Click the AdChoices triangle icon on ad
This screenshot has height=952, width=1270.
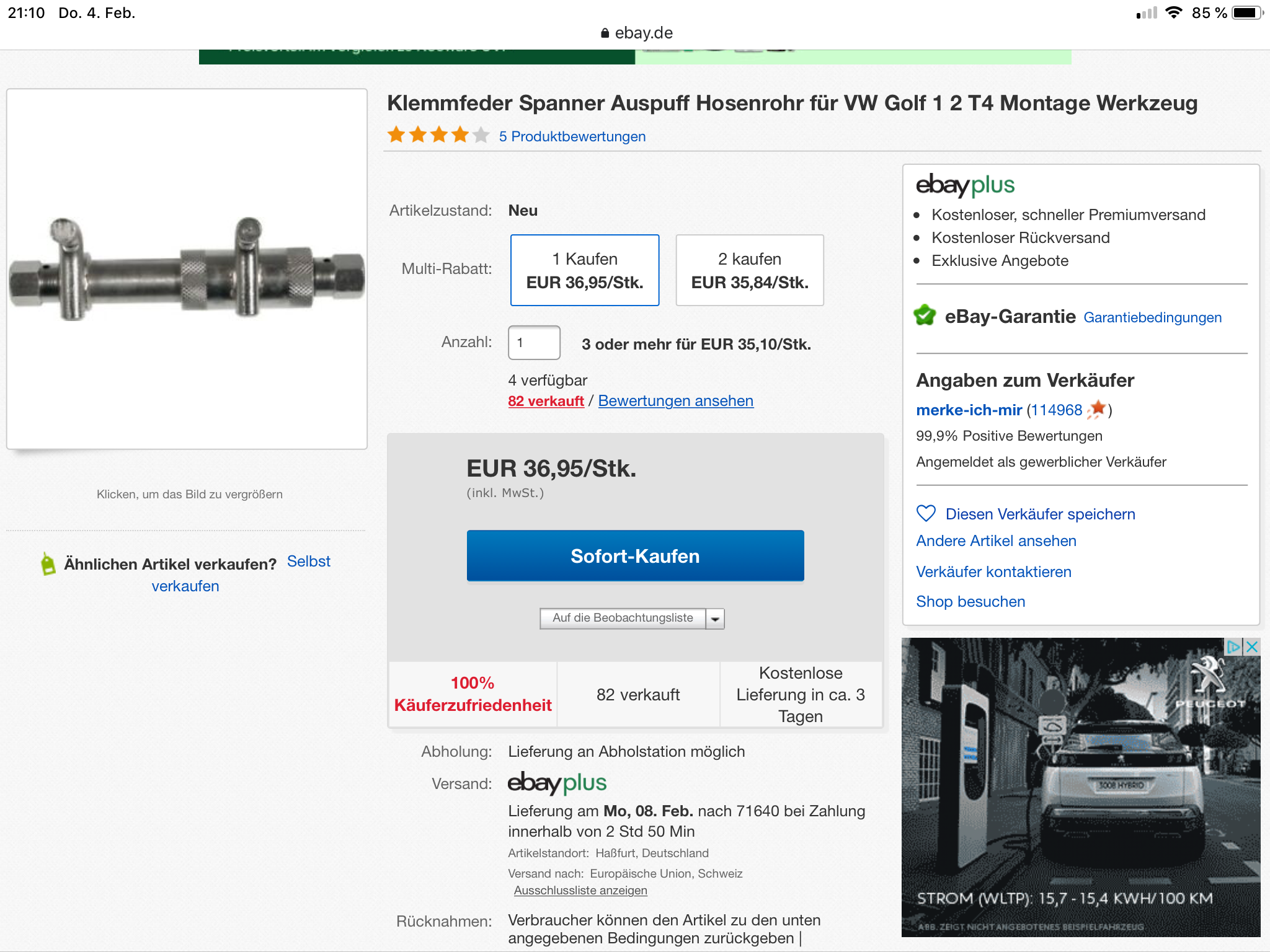click(1233, 647)
